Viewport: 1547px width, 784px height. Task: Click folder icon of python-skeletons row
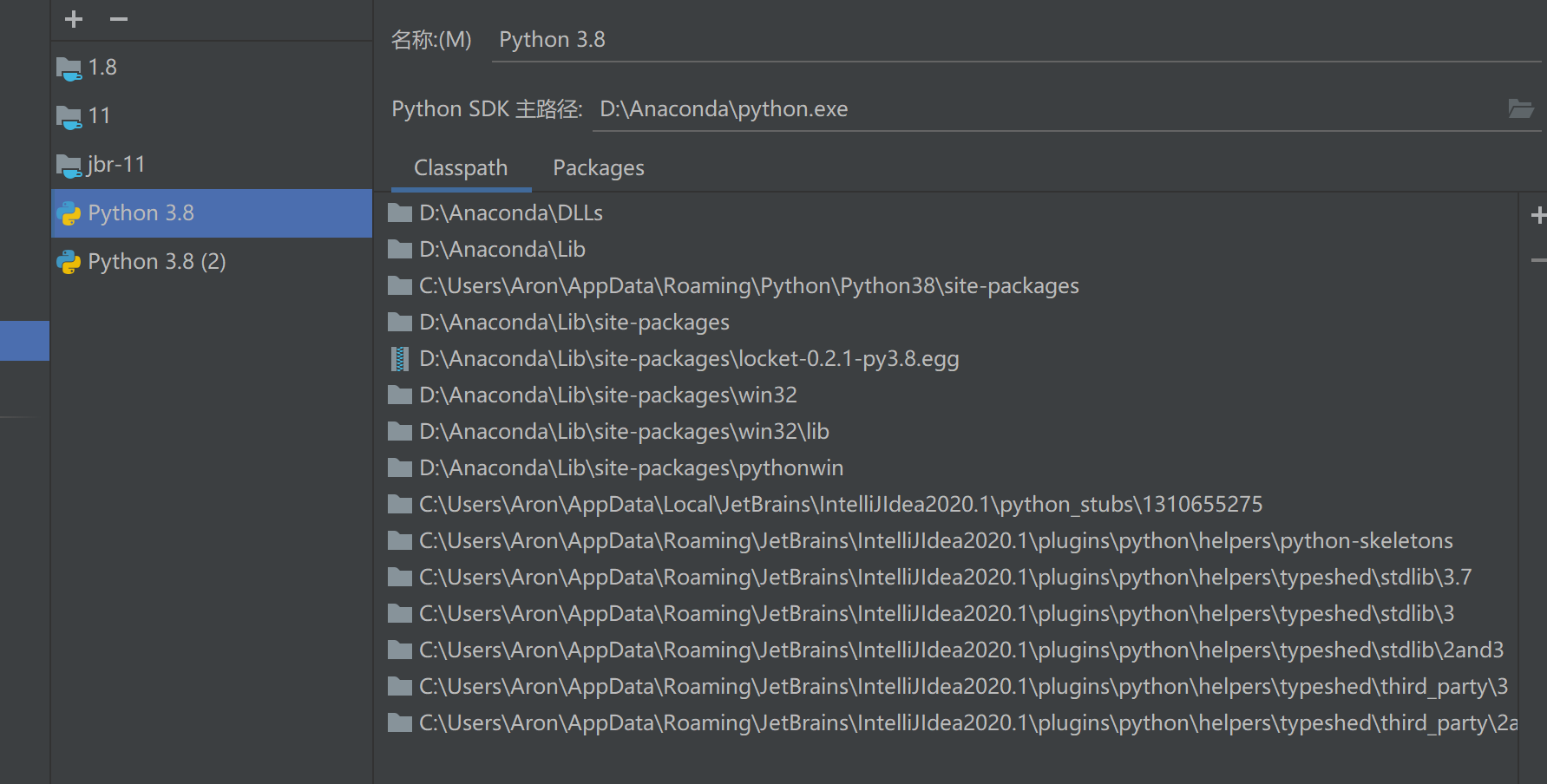400,541
